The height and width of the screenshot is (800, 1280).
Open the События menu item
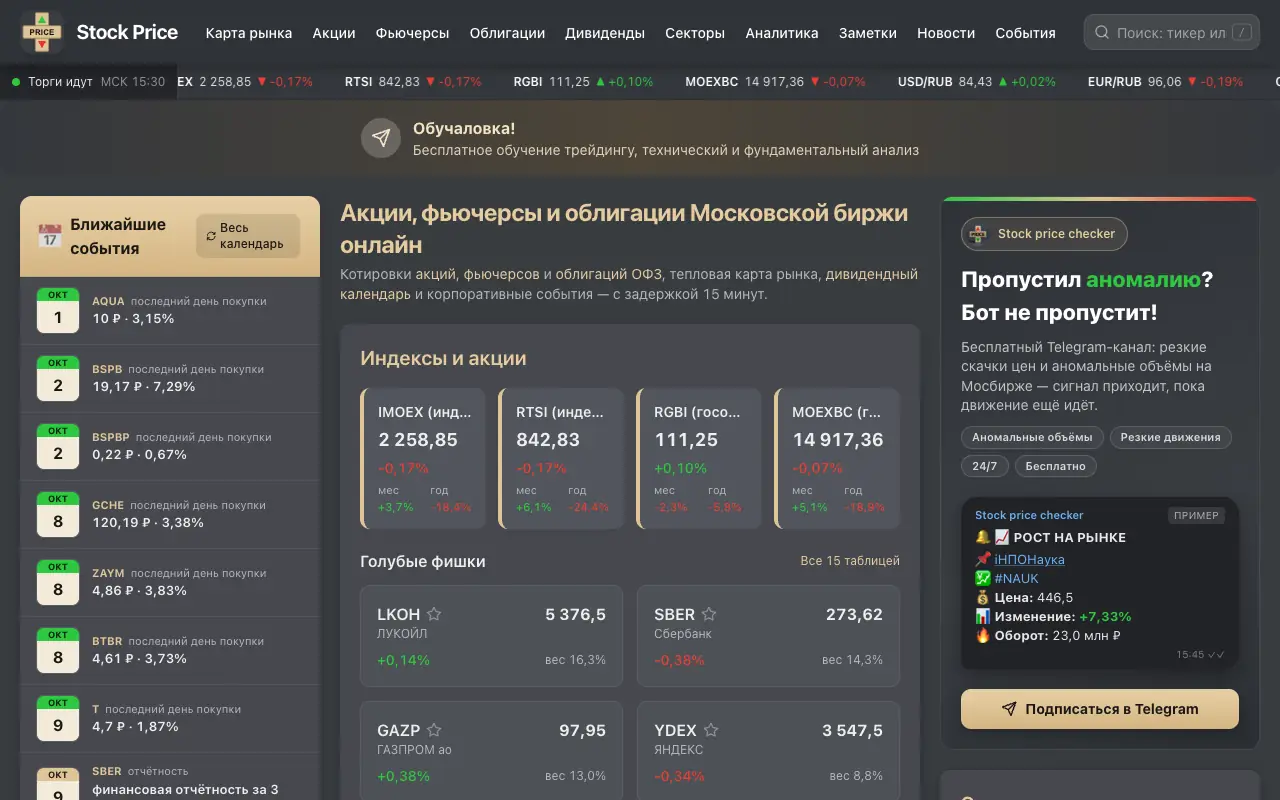pos(1025,33)
